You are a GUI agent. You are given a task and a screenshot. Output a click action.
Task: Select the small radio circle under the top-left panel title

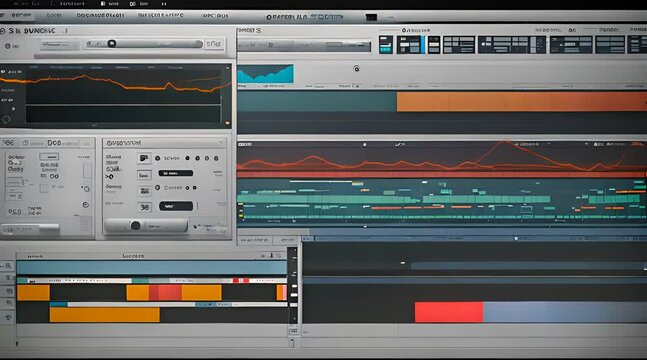tap(7, 46)
